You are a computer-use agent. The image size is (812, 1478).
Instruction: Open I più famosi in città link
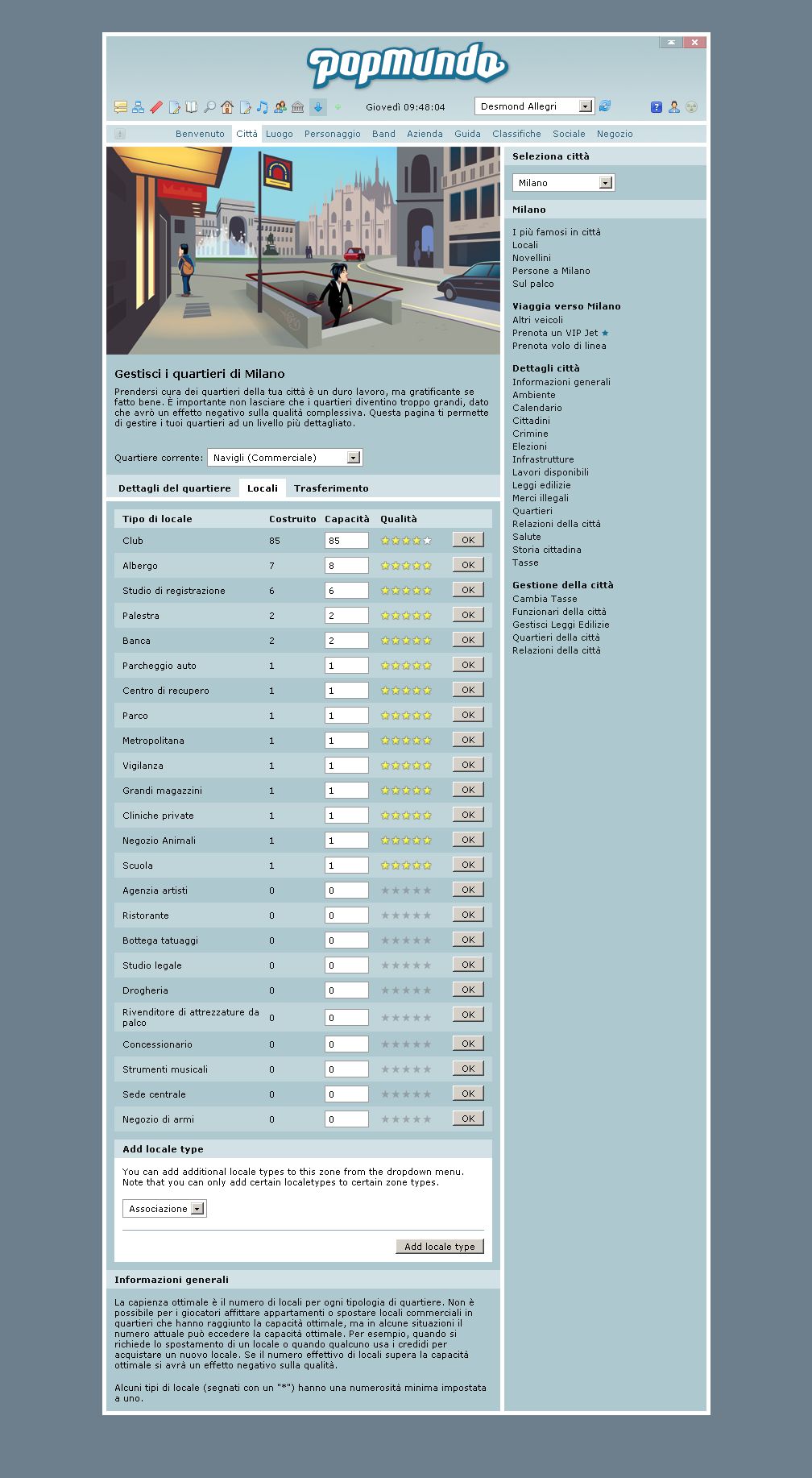click(557, 232)
